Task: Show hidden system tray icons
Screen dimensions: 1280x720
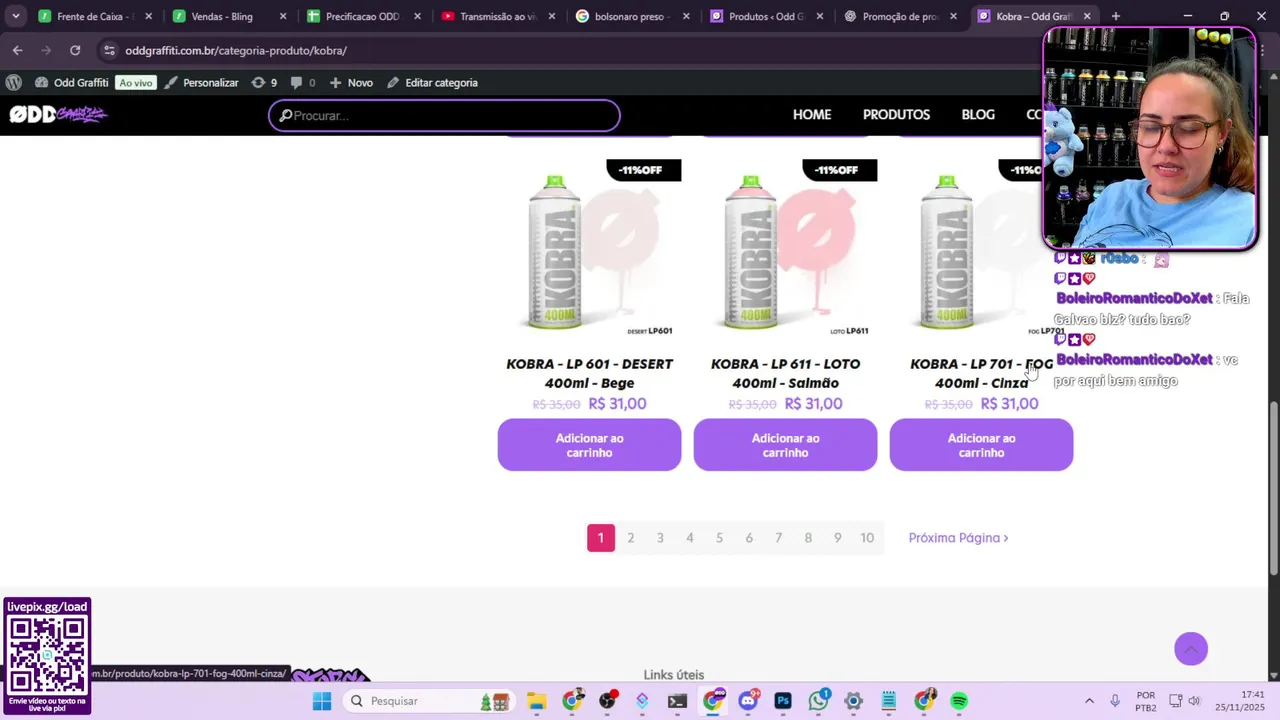Action: tap(1089, 701)
